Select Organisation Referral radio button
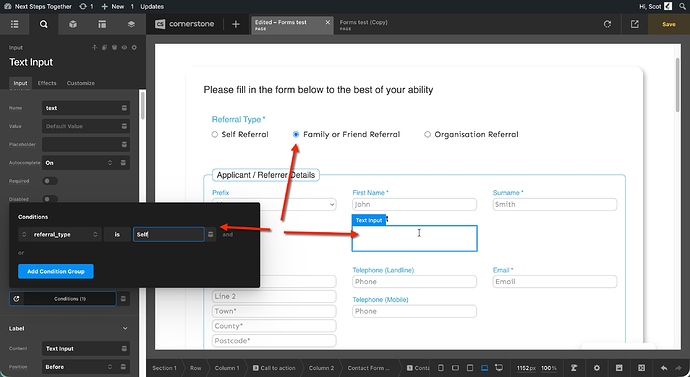The image size is (690, 377). [x=427, y=135]
